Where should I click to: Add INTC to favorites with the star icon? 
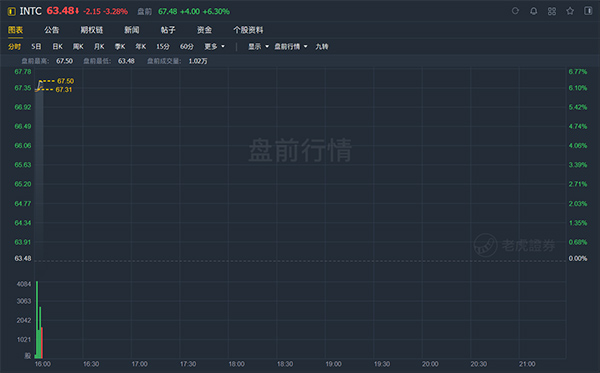(570, 11)
